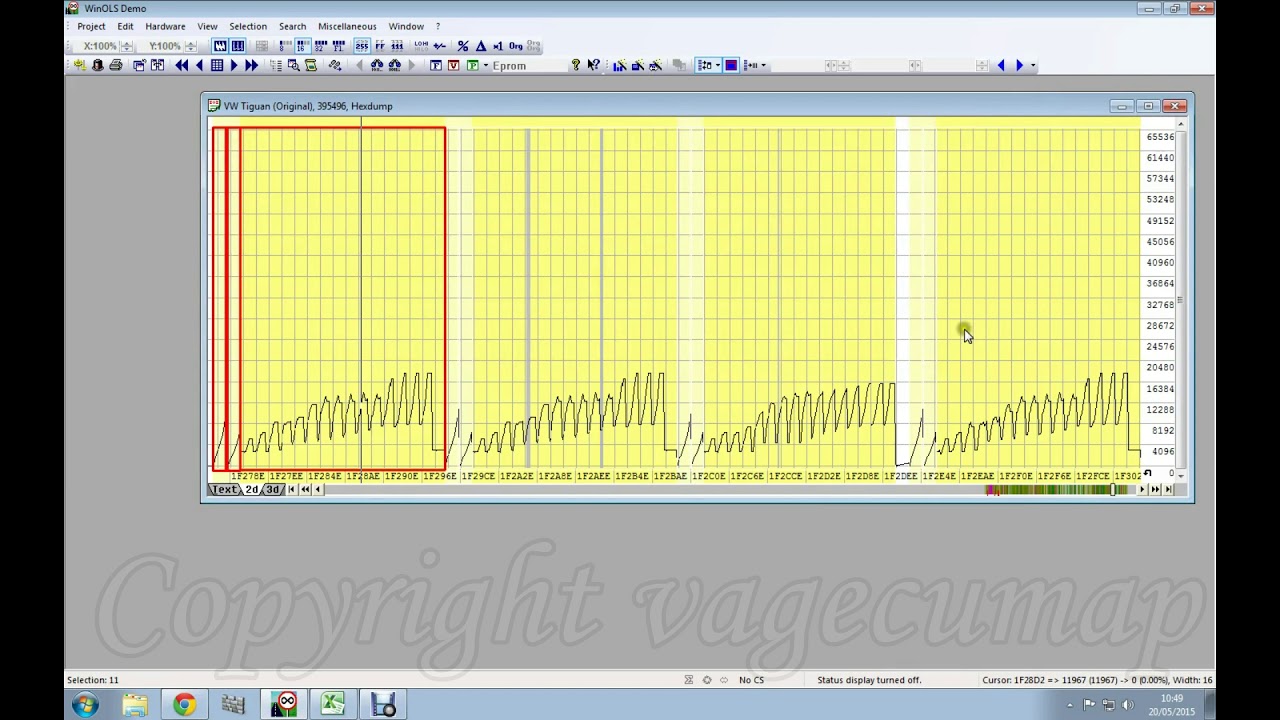
Task: Open the Window menu
Action: pyautogui.click(x=406, y=26)
